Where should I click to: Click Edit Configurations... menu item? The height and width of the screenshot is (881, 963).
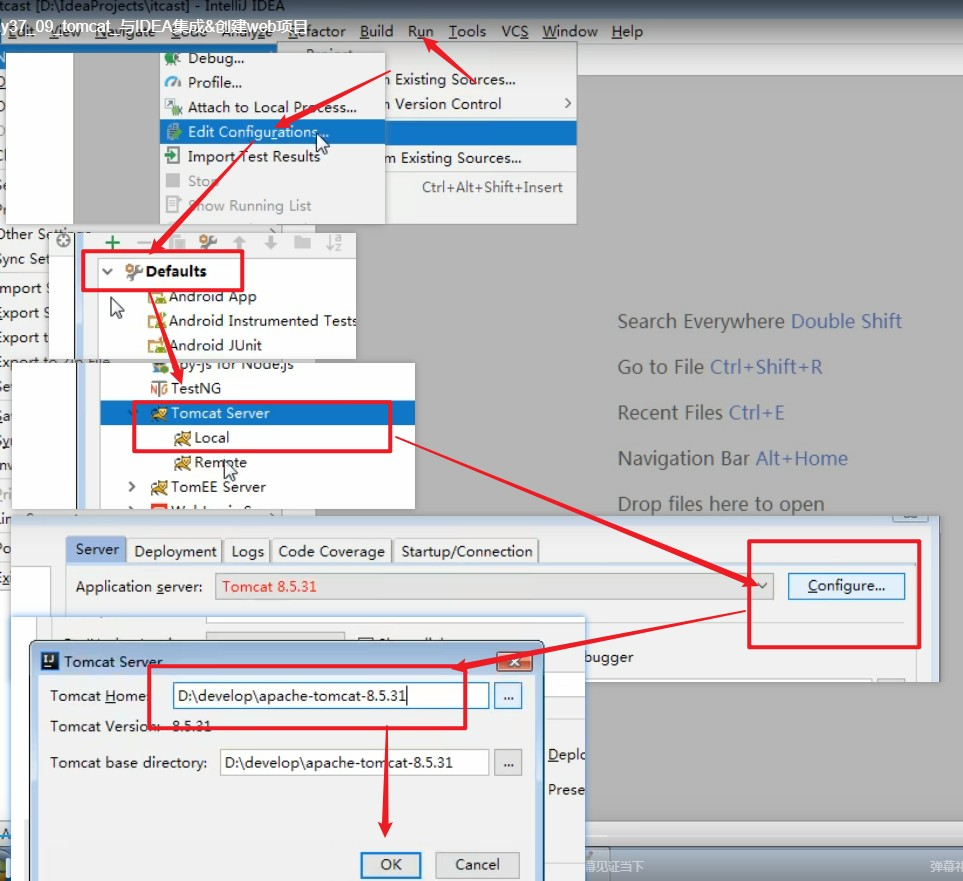coord(272,131)
